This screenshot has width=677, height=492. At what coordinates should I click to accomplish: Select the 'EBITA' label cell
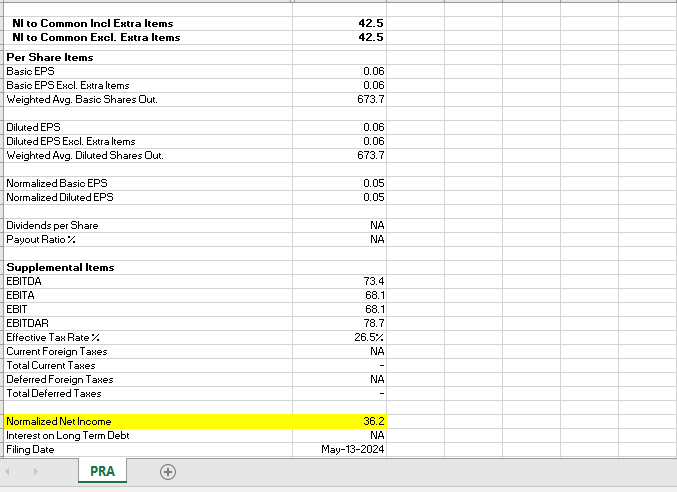(x=148, y=296)
